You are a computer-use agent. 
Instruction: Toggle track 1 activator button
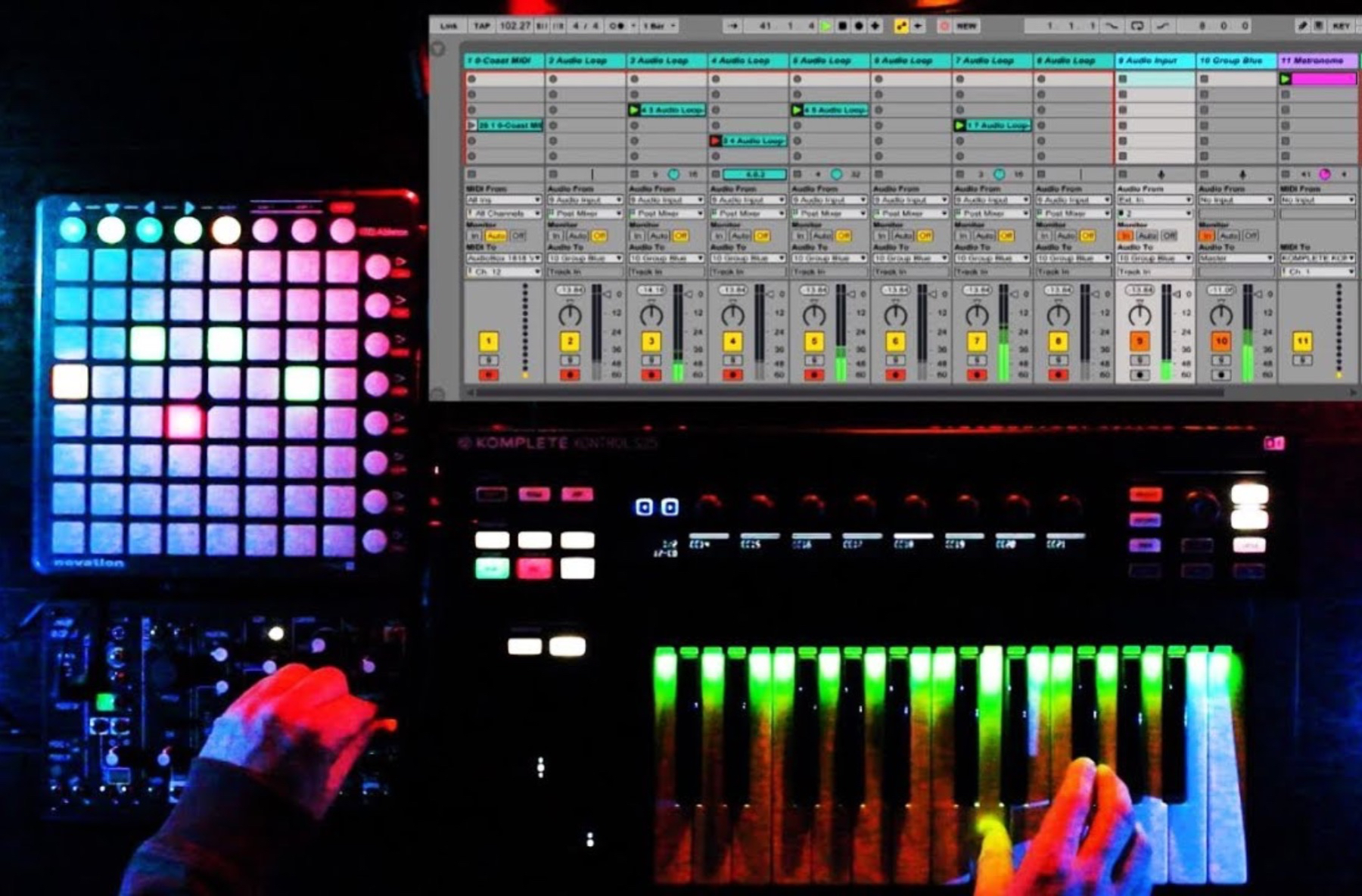[x=488, y=341]
